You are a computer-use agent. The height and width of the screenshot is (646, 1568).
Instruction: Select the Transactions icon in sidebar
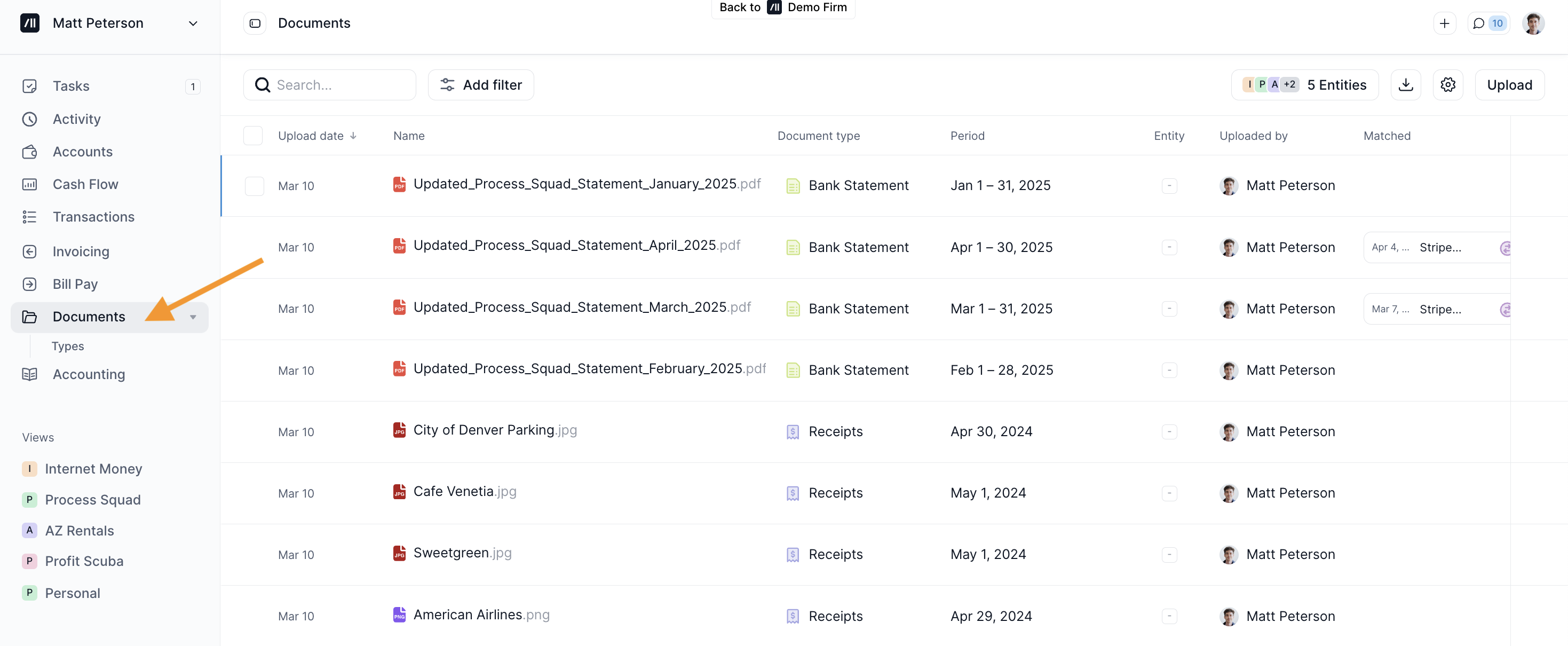pos(30,217)
